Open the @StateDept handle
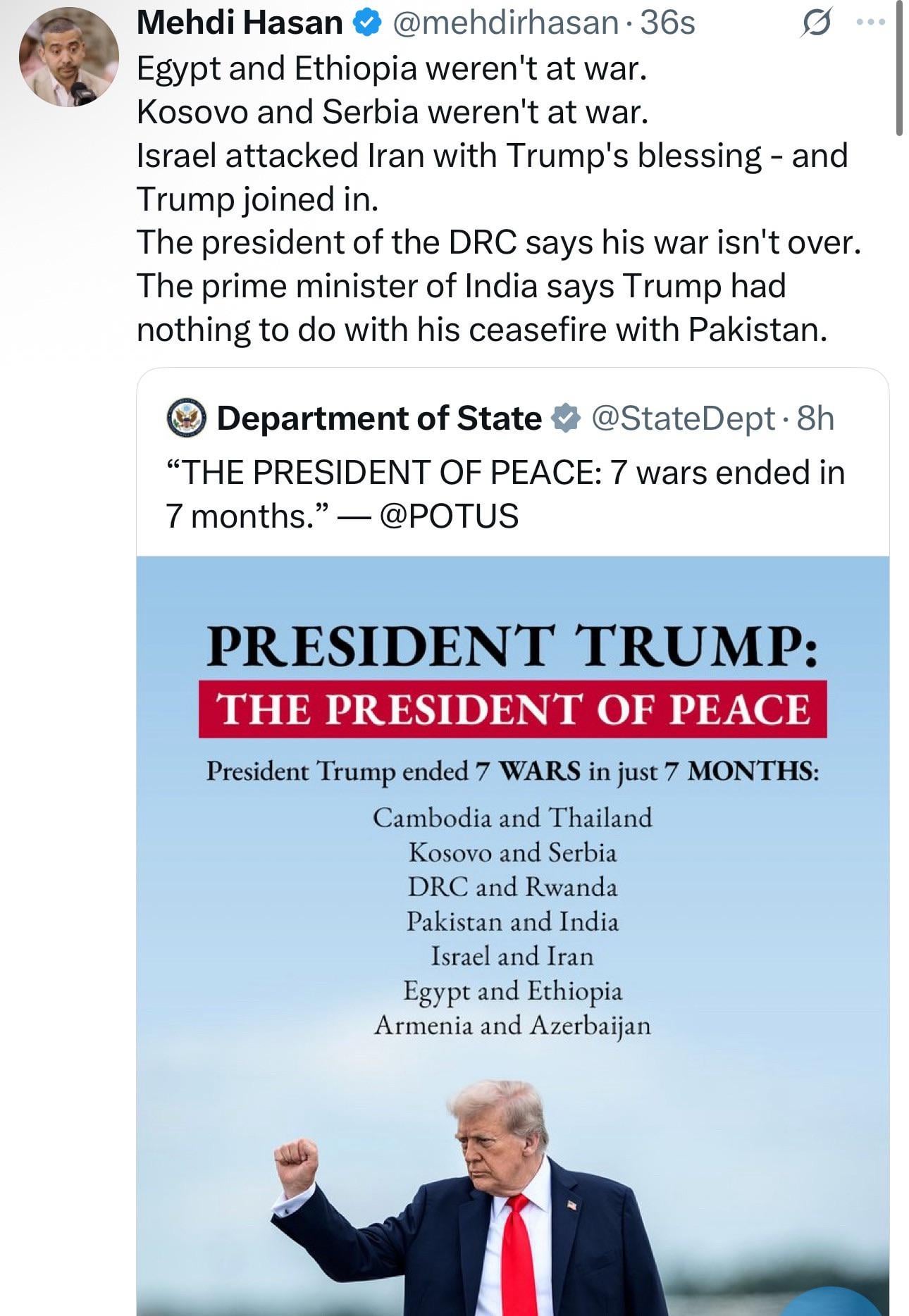Viewport: 909px width, 1316px height. (683, 418)
